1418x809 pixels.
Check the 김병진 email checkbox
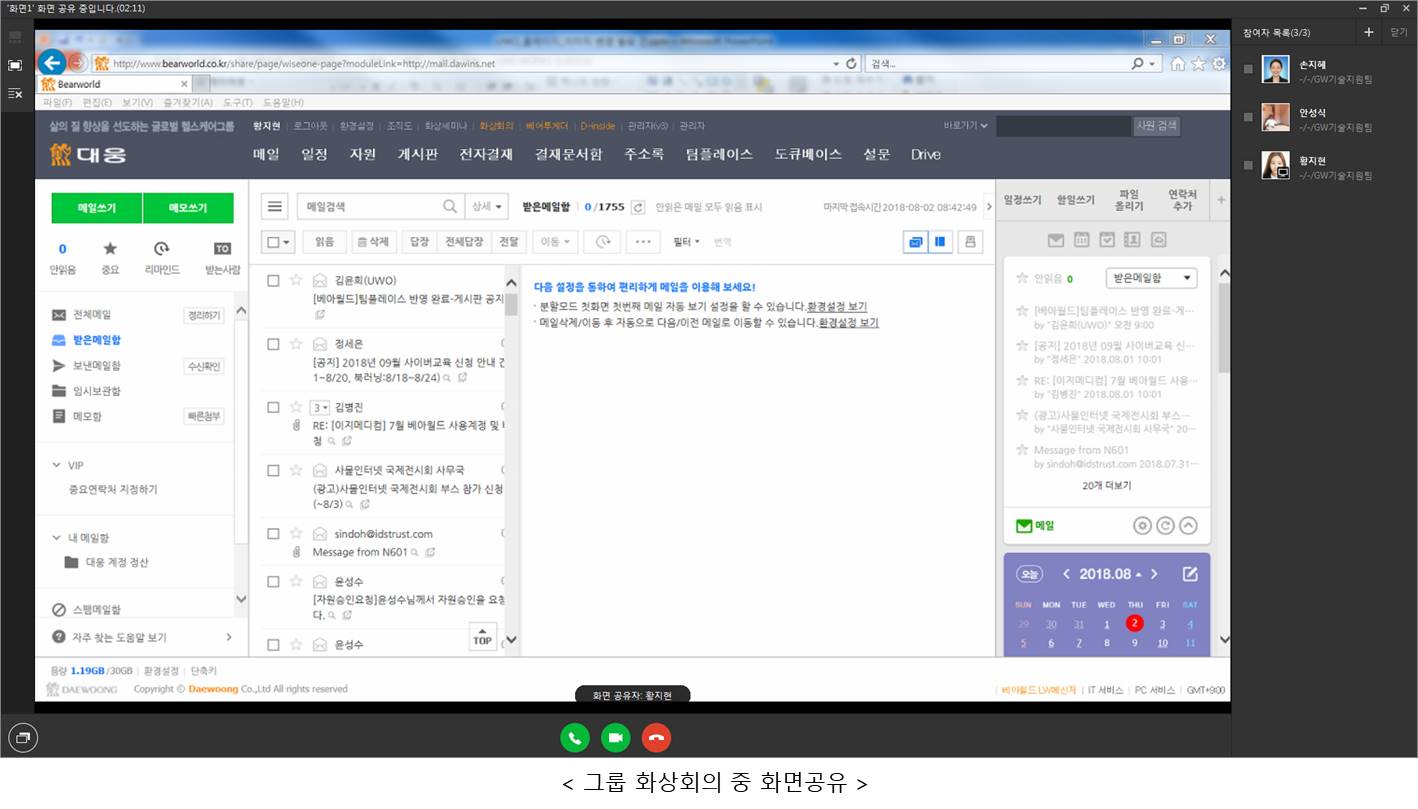(x=273, y=407)
